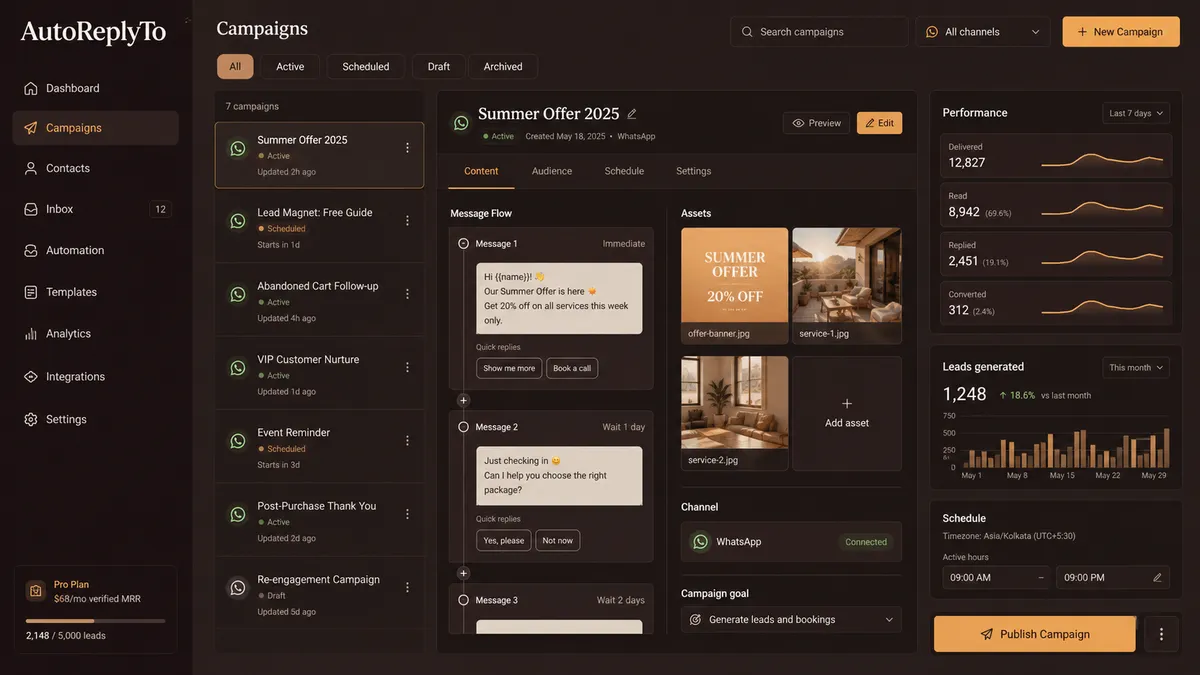Image resolution: width=1200 pixels, height=675 pixels.
Task: Select the Message 1 step radio circle
Action: tap(463, 244)
